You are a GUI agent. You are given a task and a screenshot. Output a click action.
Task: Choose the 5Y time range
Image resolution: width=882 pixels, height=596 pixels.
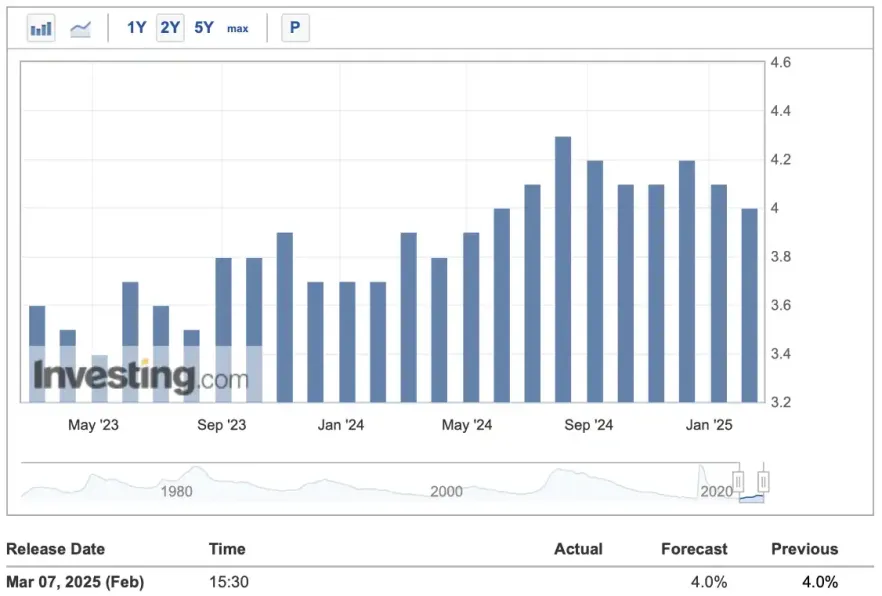click(204, 28)
